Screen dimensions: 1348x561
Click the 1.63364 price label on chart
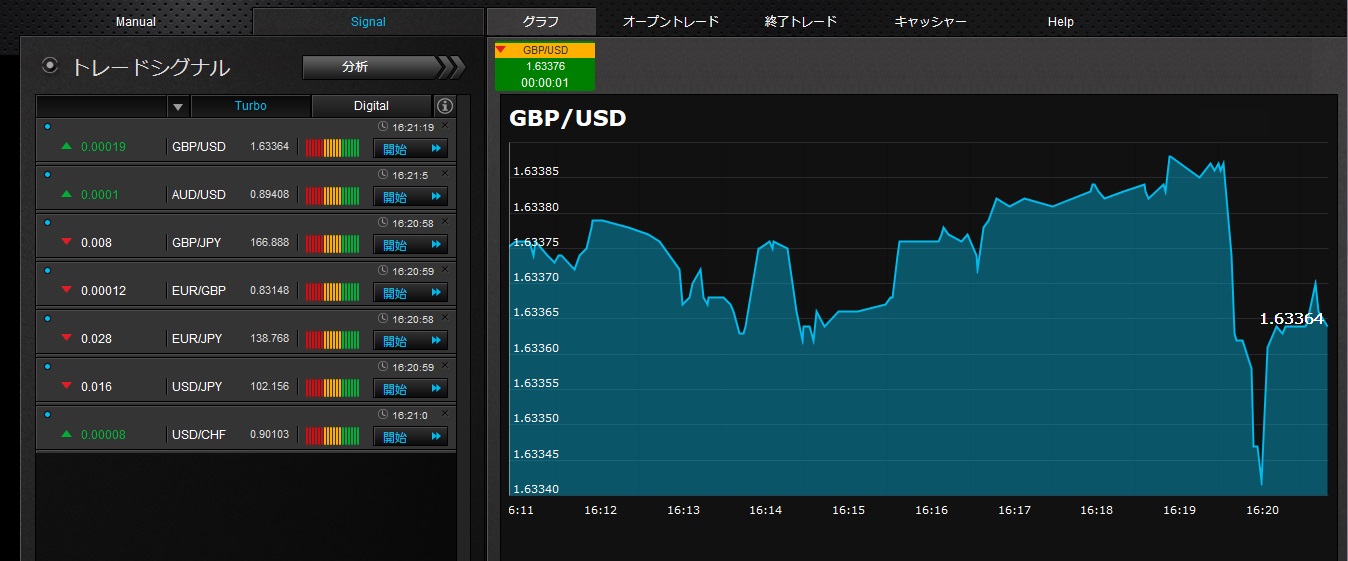[1291, 319]
